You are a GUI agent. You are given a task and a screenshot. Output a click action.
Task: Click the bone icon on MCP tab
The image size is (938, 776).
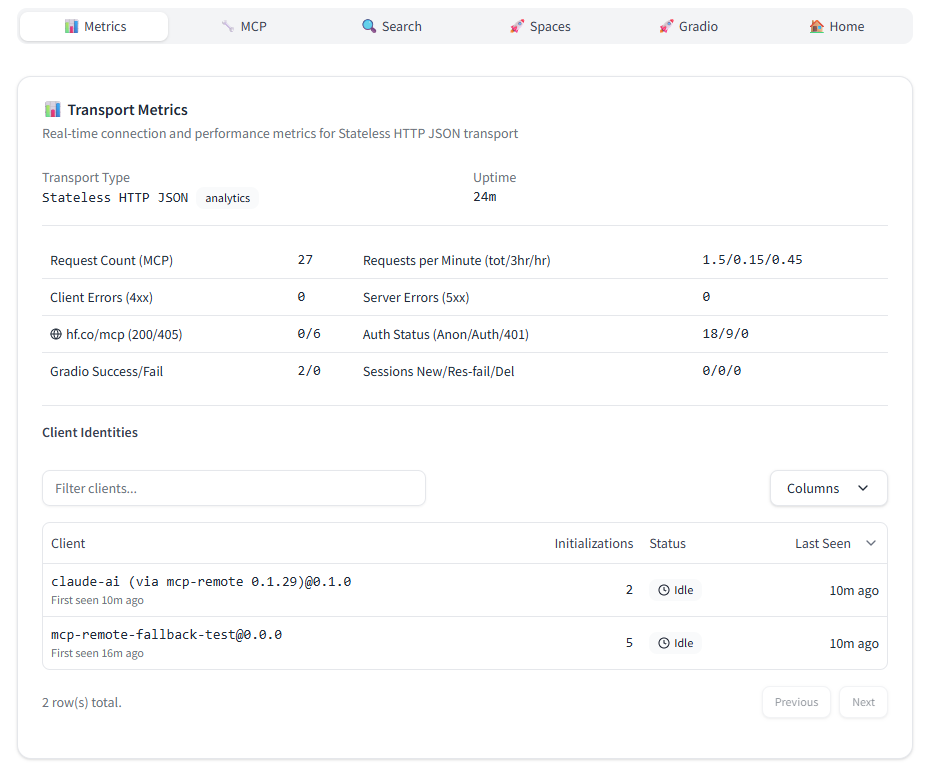[228, 27]
